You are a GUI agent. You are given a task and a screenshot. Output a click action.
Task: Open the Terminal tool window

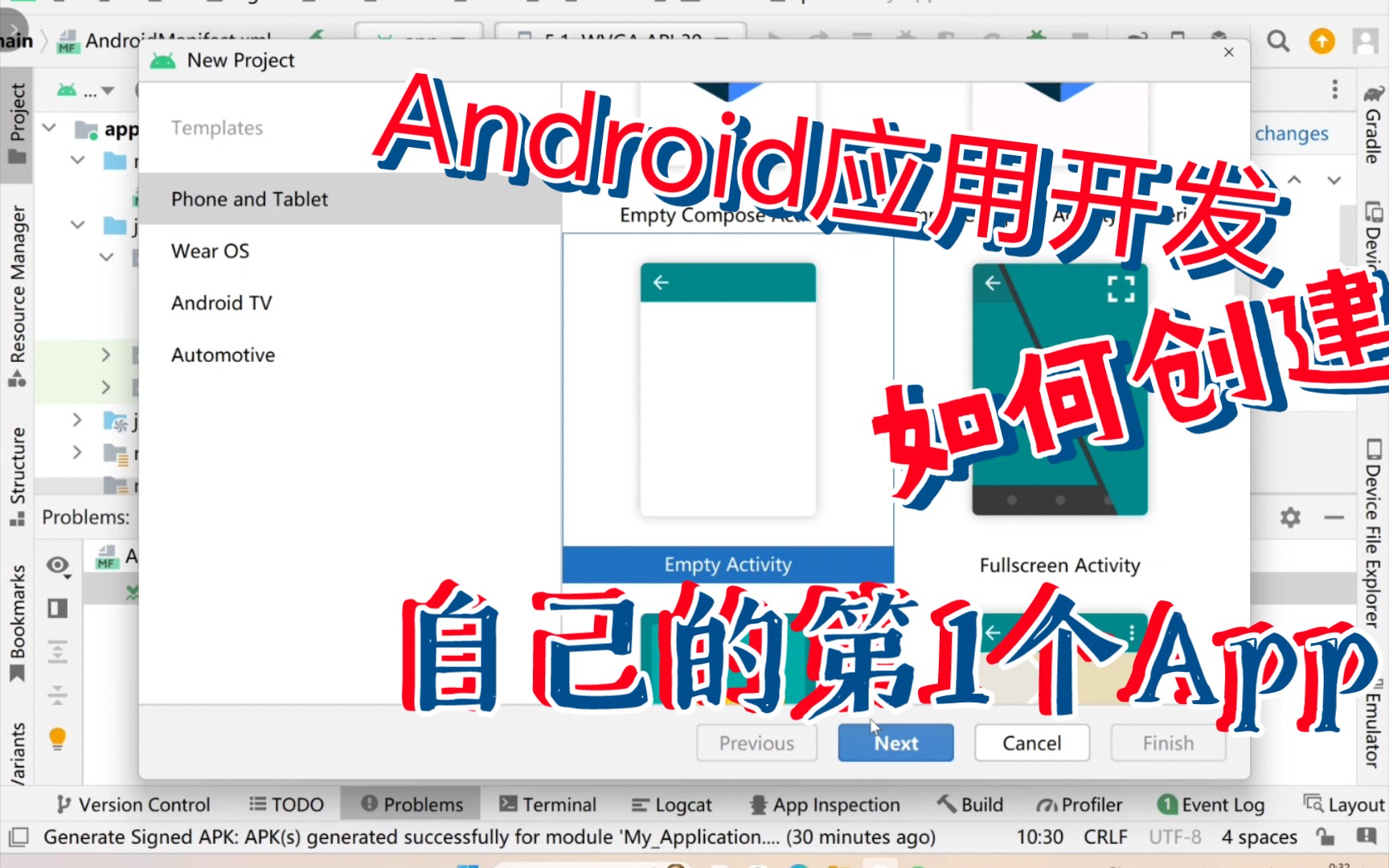[x=548, y=805]
